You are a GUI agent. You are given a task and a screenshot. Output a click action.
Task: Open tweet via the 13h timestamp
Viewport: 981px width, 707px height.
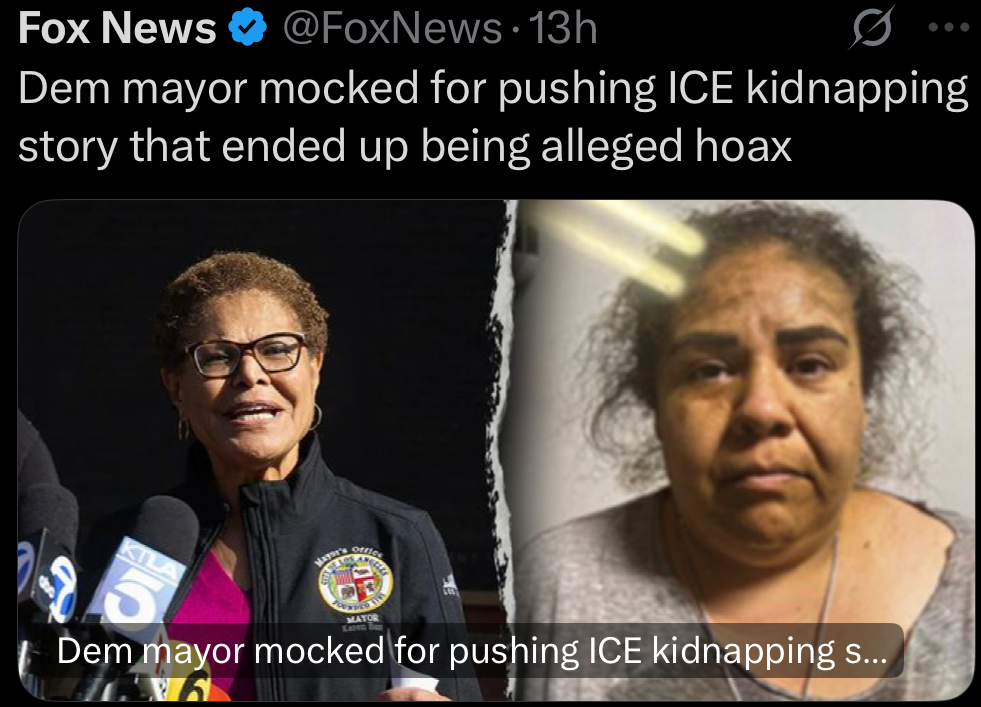pos(563,28)
